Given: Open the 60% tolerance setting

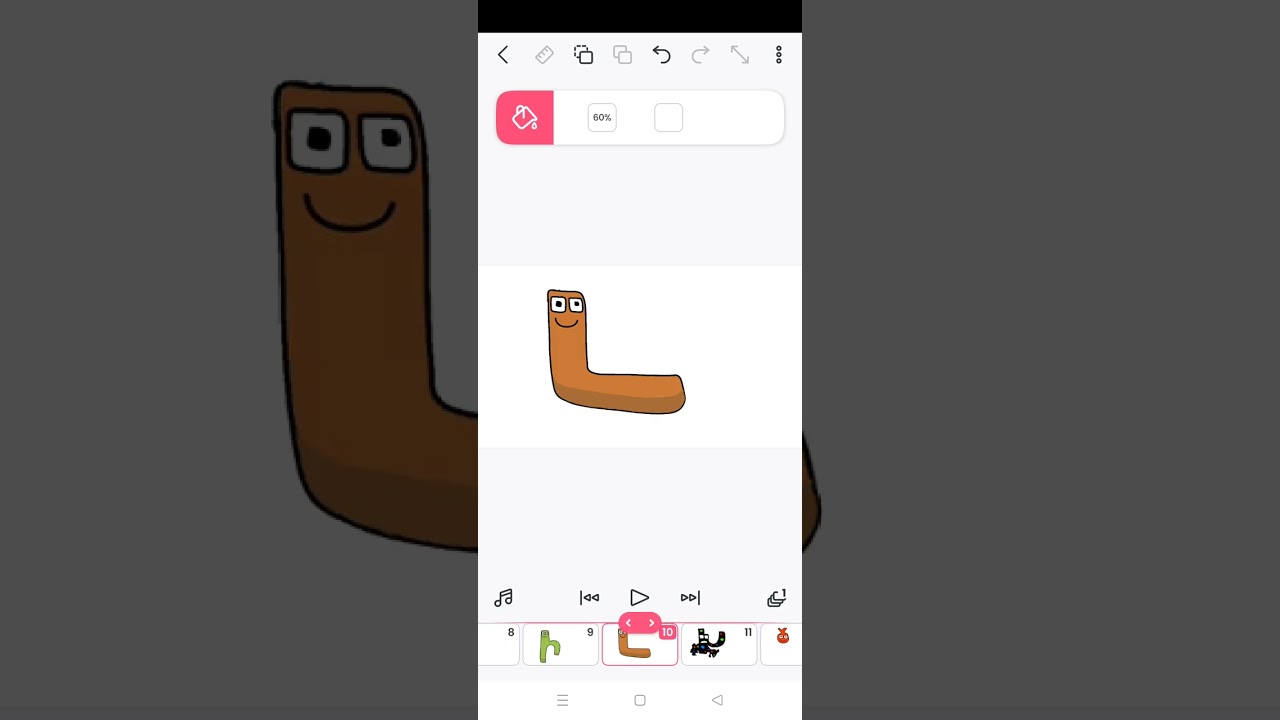Looking at the screenshot, I should [x=602, y=118].
